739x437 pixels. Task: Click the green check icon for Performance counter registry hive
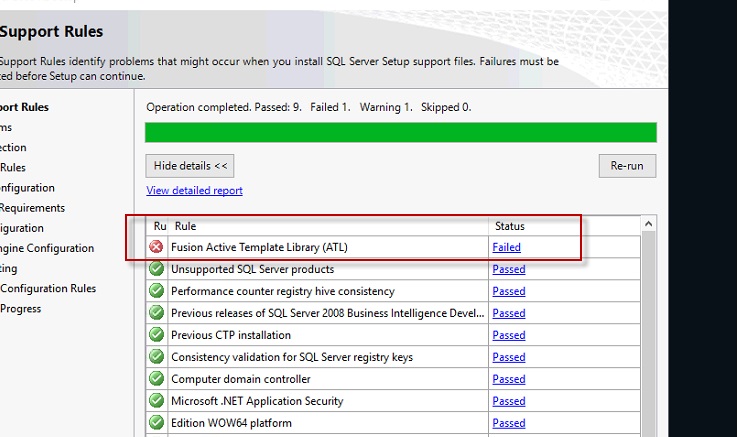[156, 291]
